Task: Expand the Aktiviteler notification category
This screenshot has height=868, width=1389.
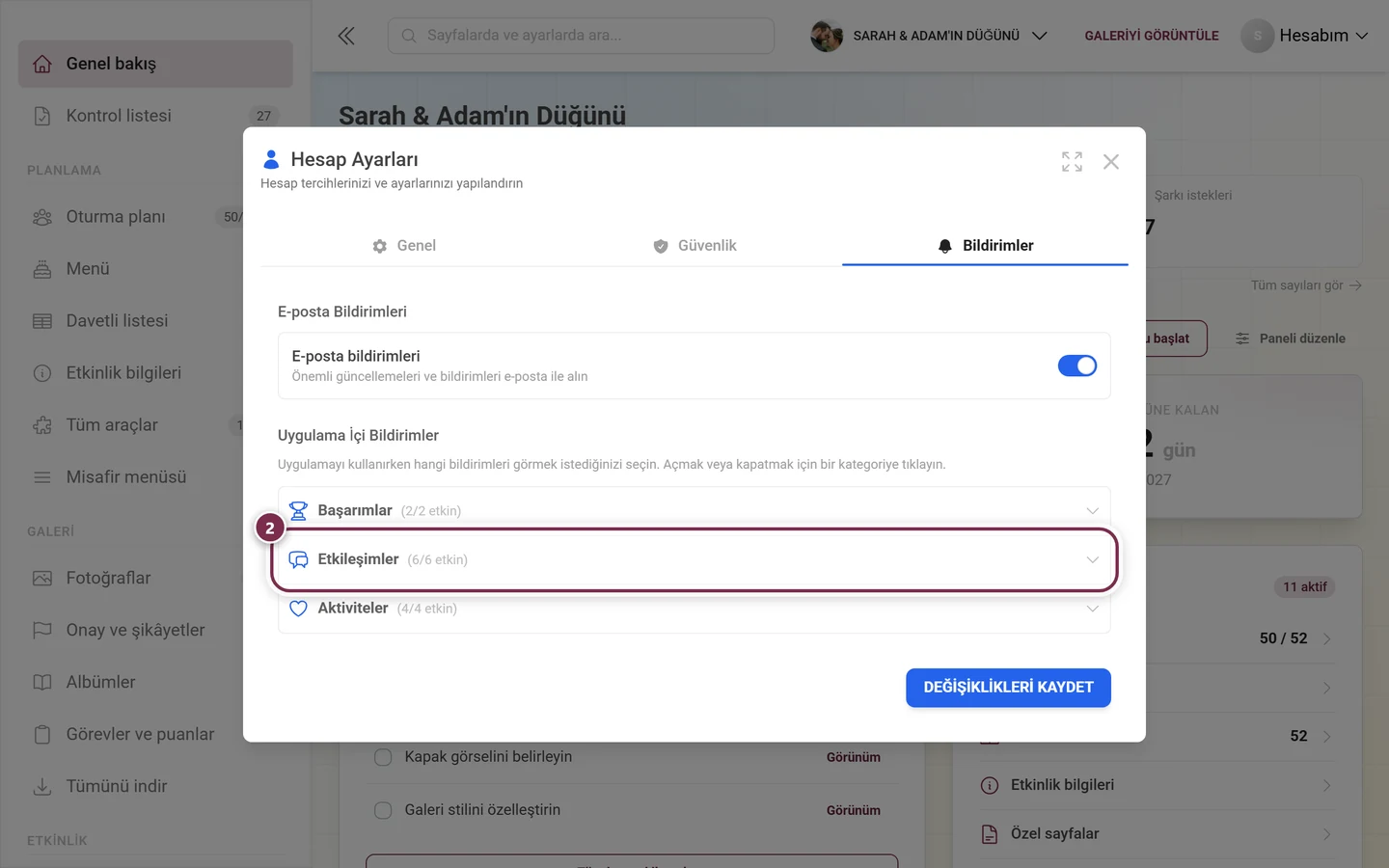Action: (694, 609)
